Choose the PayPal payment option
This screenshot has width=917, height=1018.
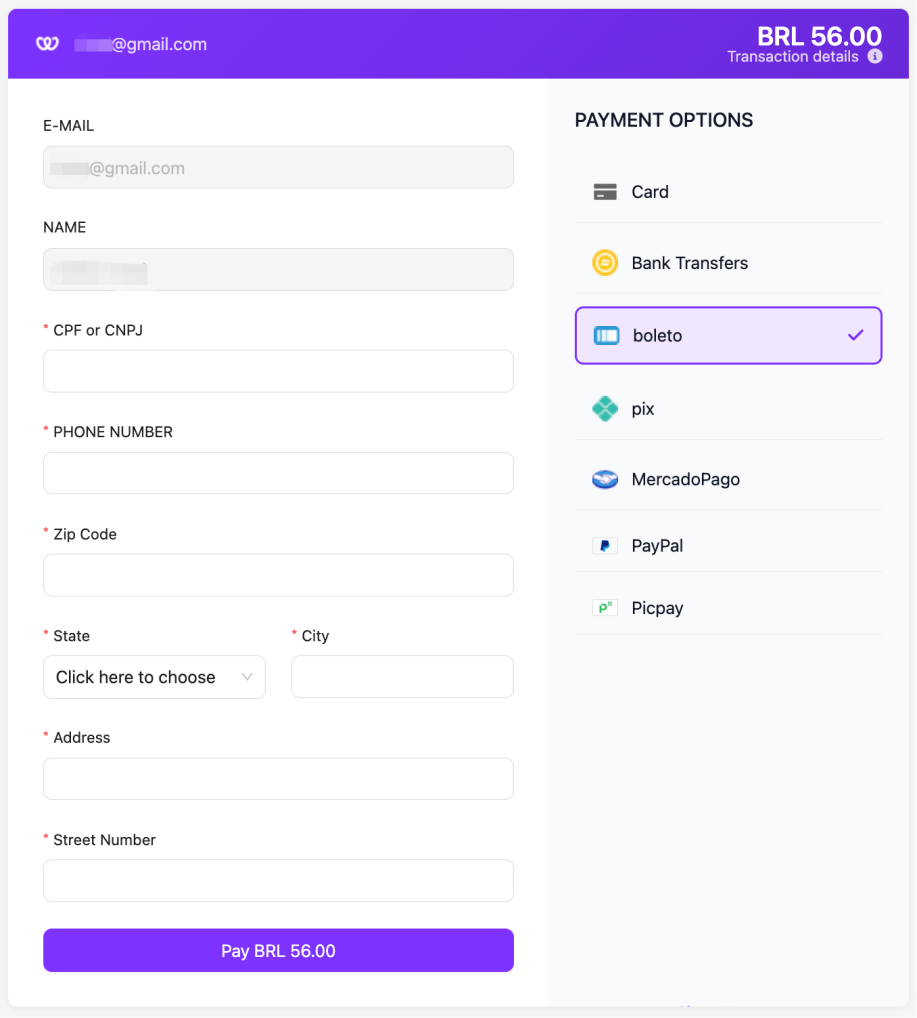click(x=728, y=546)
